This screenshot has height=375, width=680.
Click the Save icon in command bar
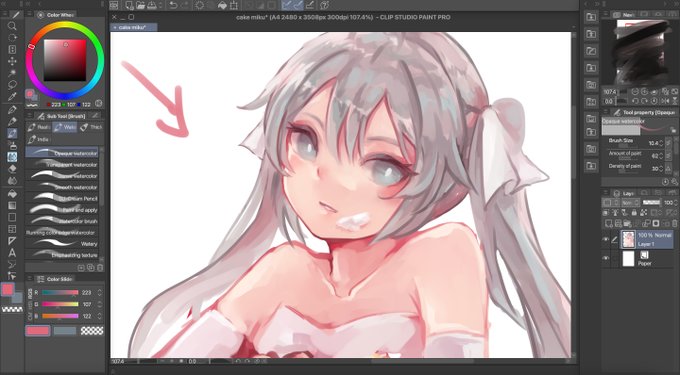coord(152,5)
